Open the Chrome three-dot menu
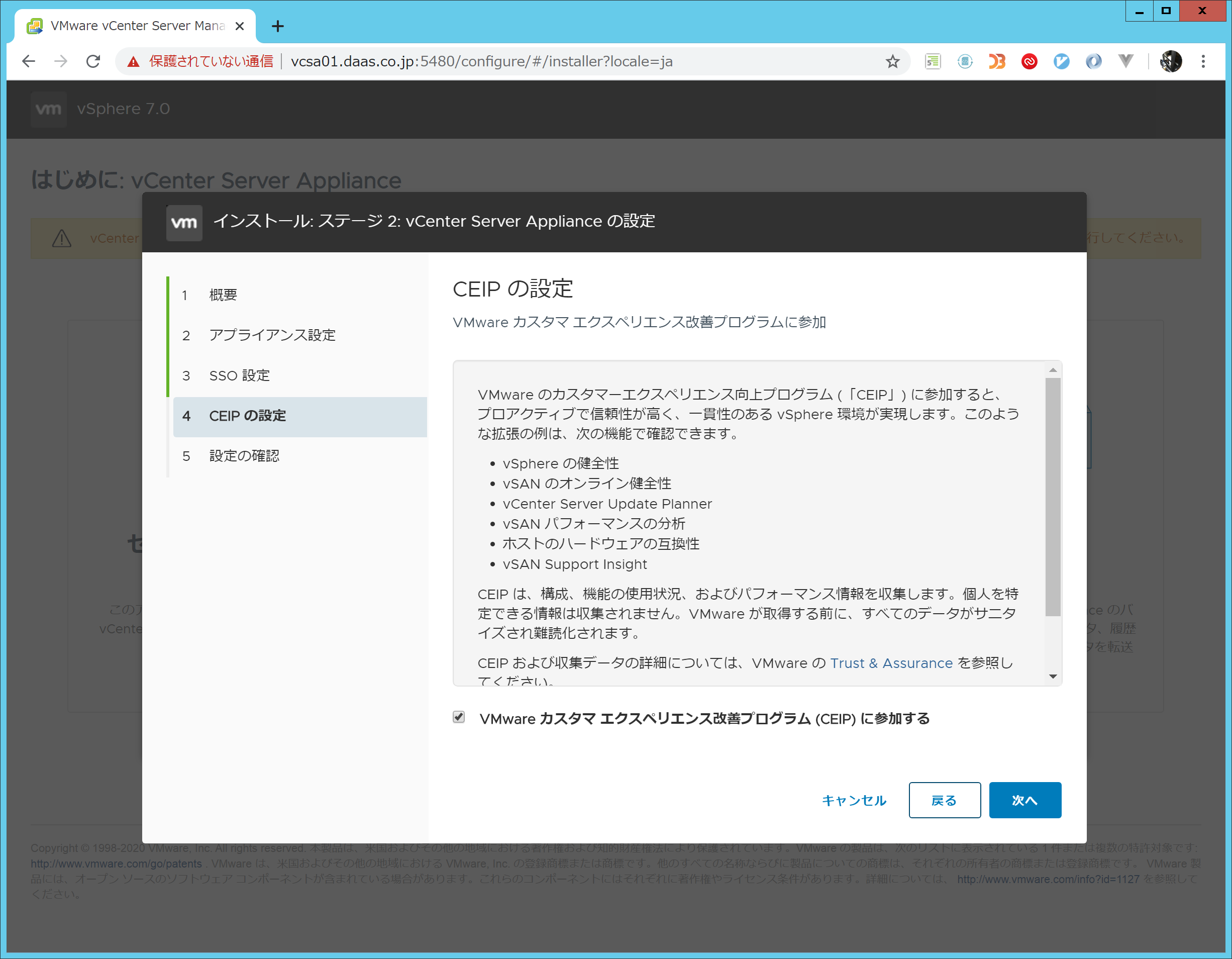The width and height of the screenshot is (1232, 959). pyautogui.click(x=1203, y=61)
